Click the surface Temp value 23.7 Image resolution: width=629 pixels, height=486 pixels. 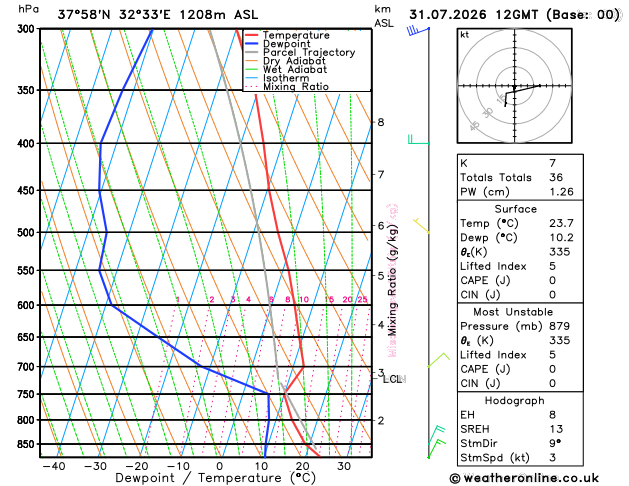click(x=561, y=223)
